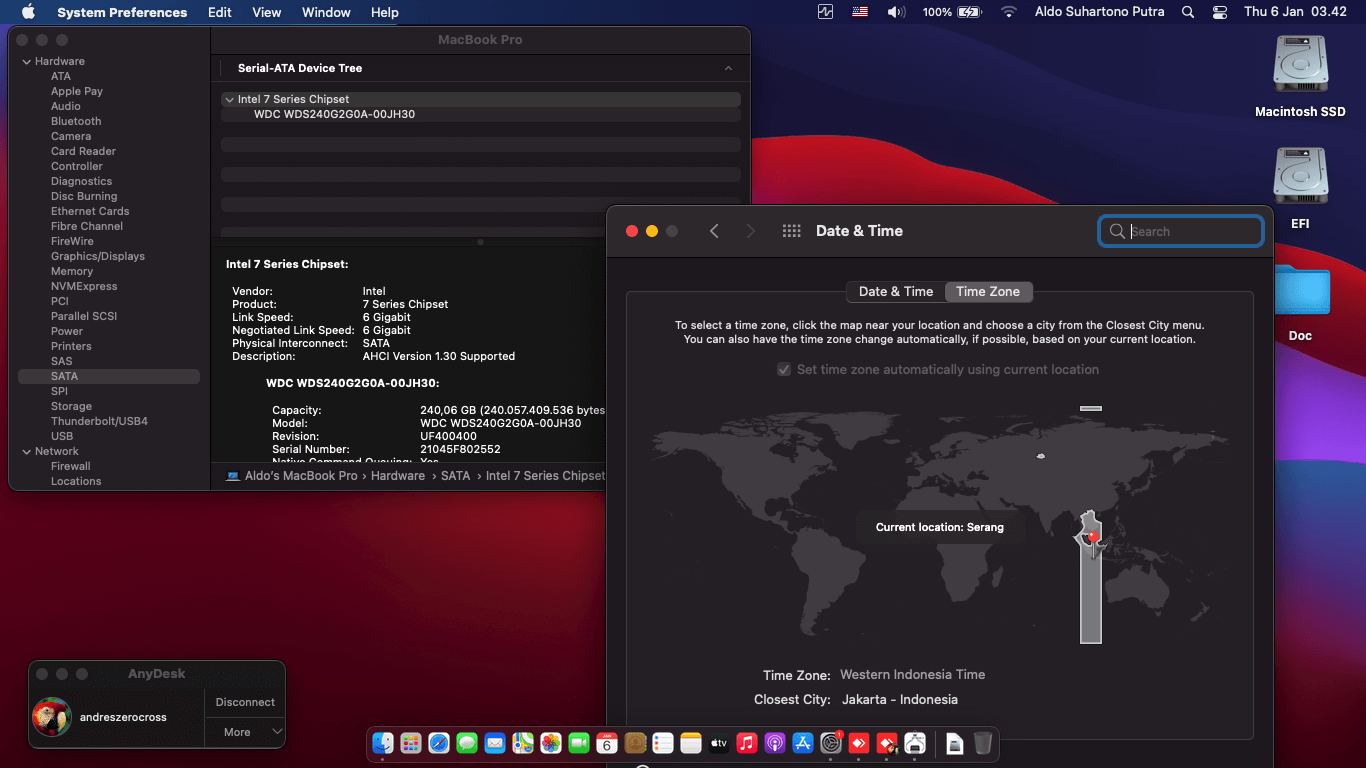Select NVMExpress in the sidebar
Image resolution: width=1366 pixels, height=768 pixels.
click(85, 286)
